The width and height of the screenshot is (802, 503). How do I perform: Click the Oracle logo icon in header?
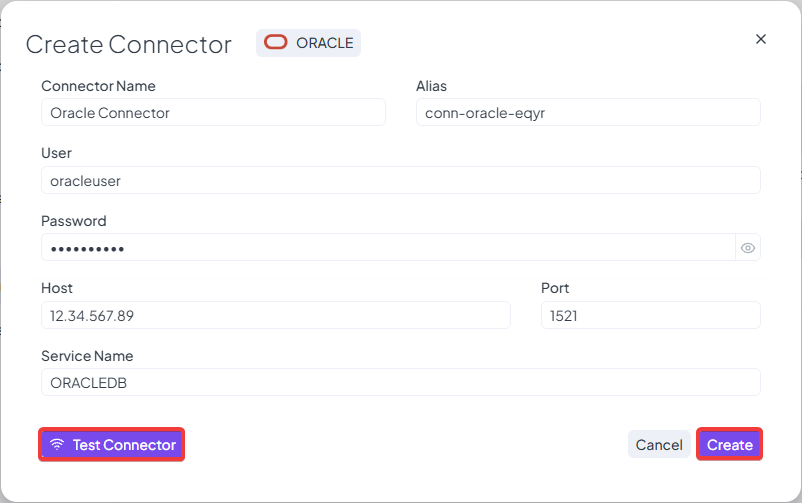point(276,43)
